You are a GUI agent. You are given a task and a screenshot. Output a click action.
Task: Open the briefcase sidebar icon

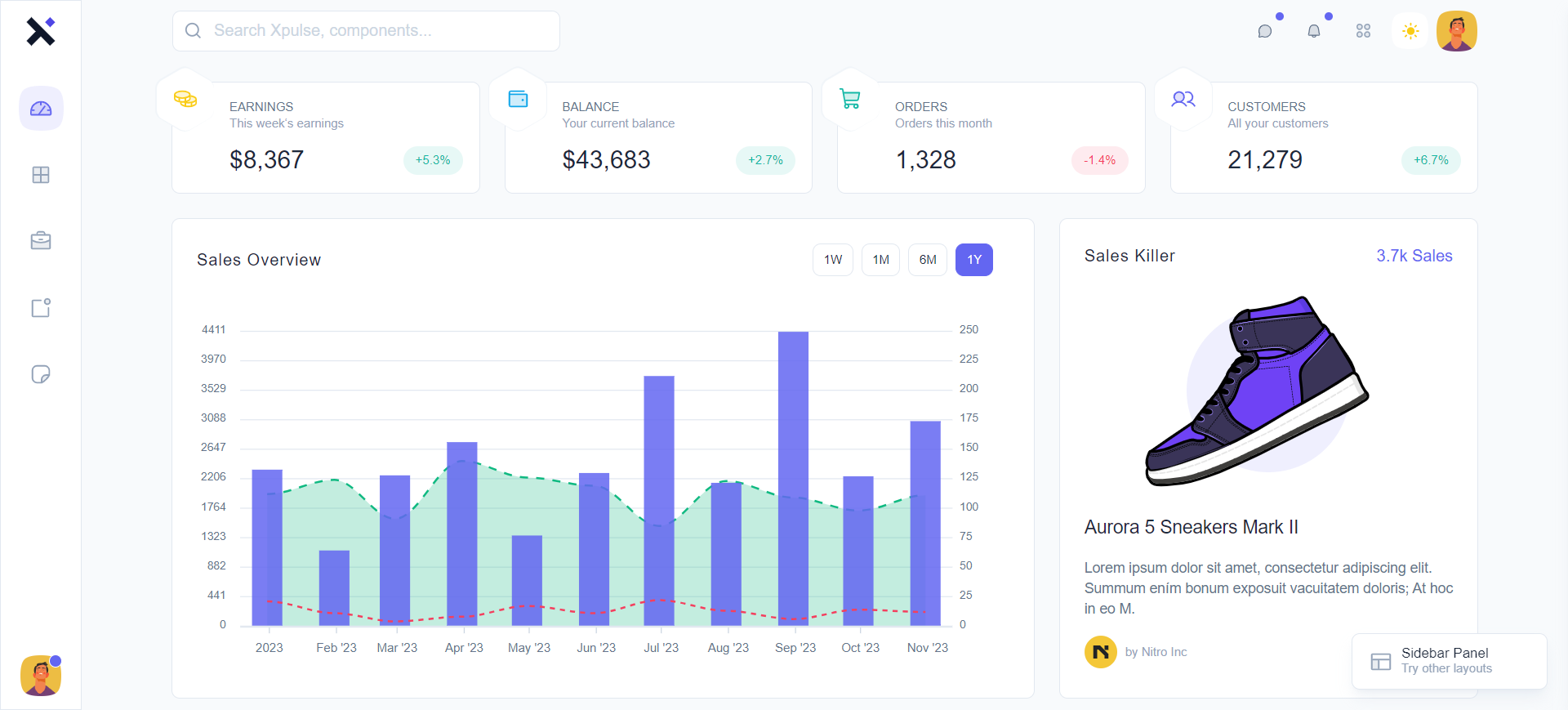41,241
